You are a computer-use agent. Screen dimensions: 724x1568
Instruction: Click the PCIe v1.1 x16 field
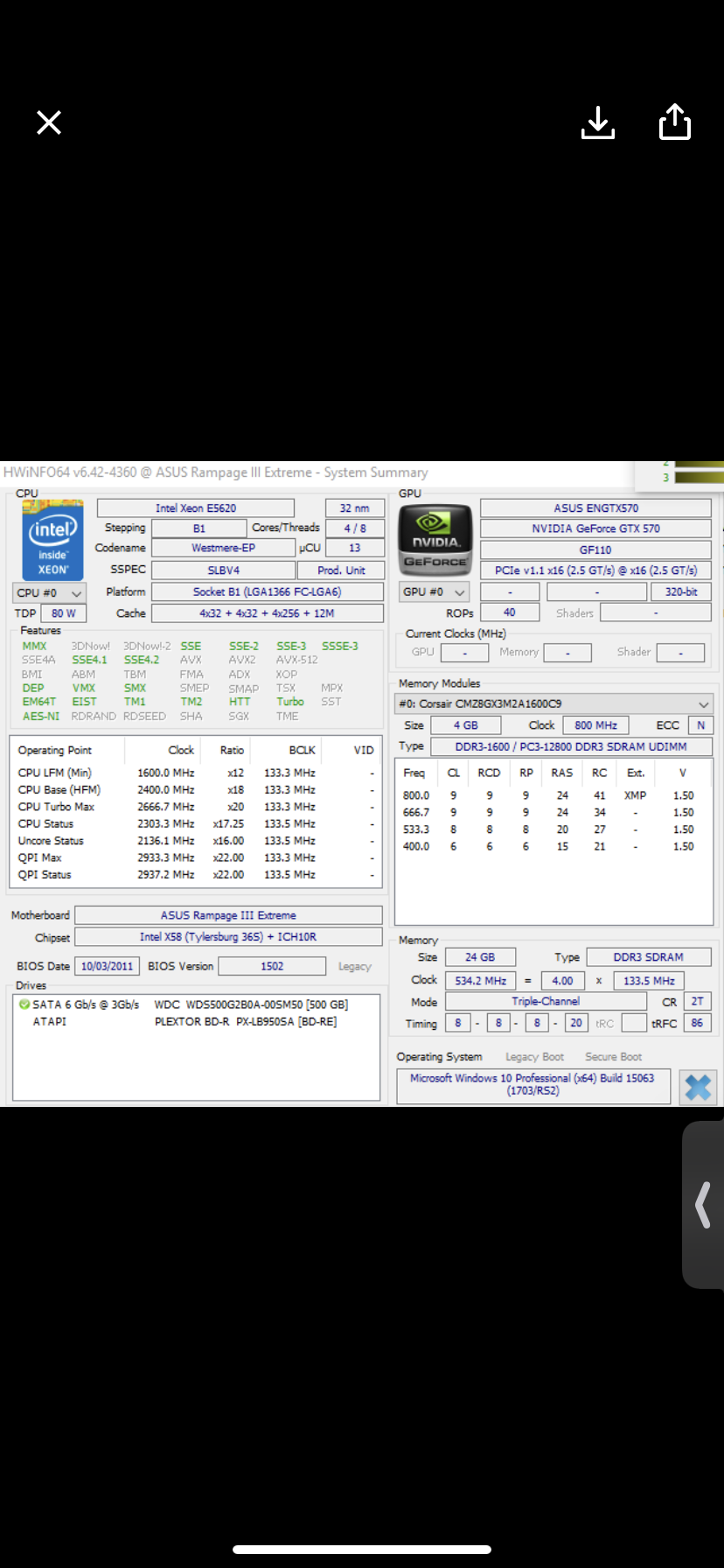596,570
